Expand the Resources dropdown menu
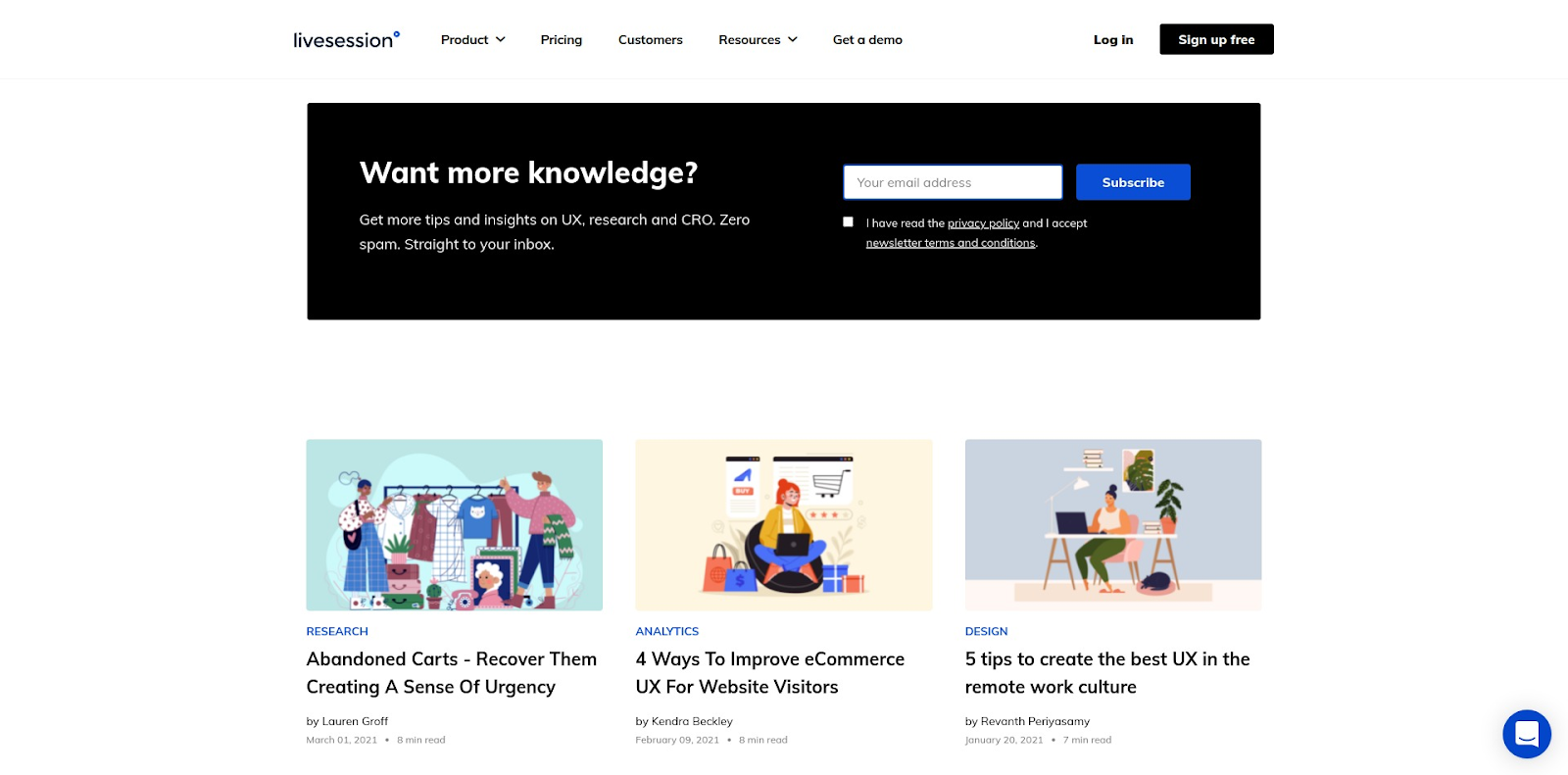The image size is (1568, 775). 758,40
